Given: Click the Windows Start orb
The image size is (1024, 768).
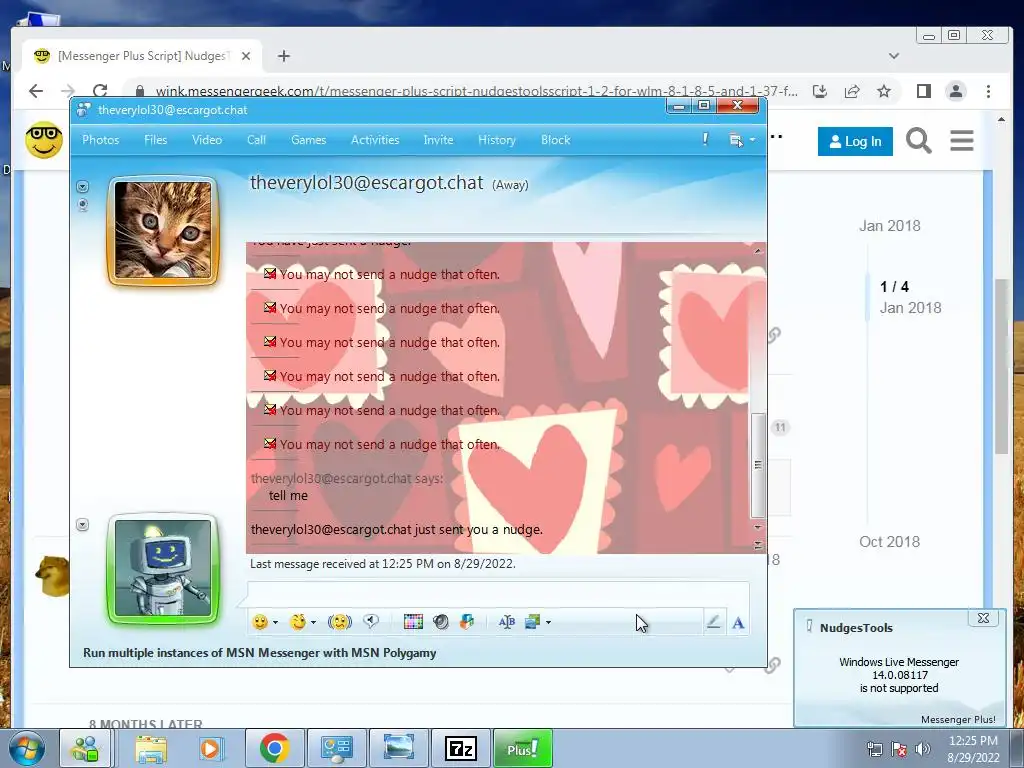Looking at the screenshot, I should click(x=26, y=748).
